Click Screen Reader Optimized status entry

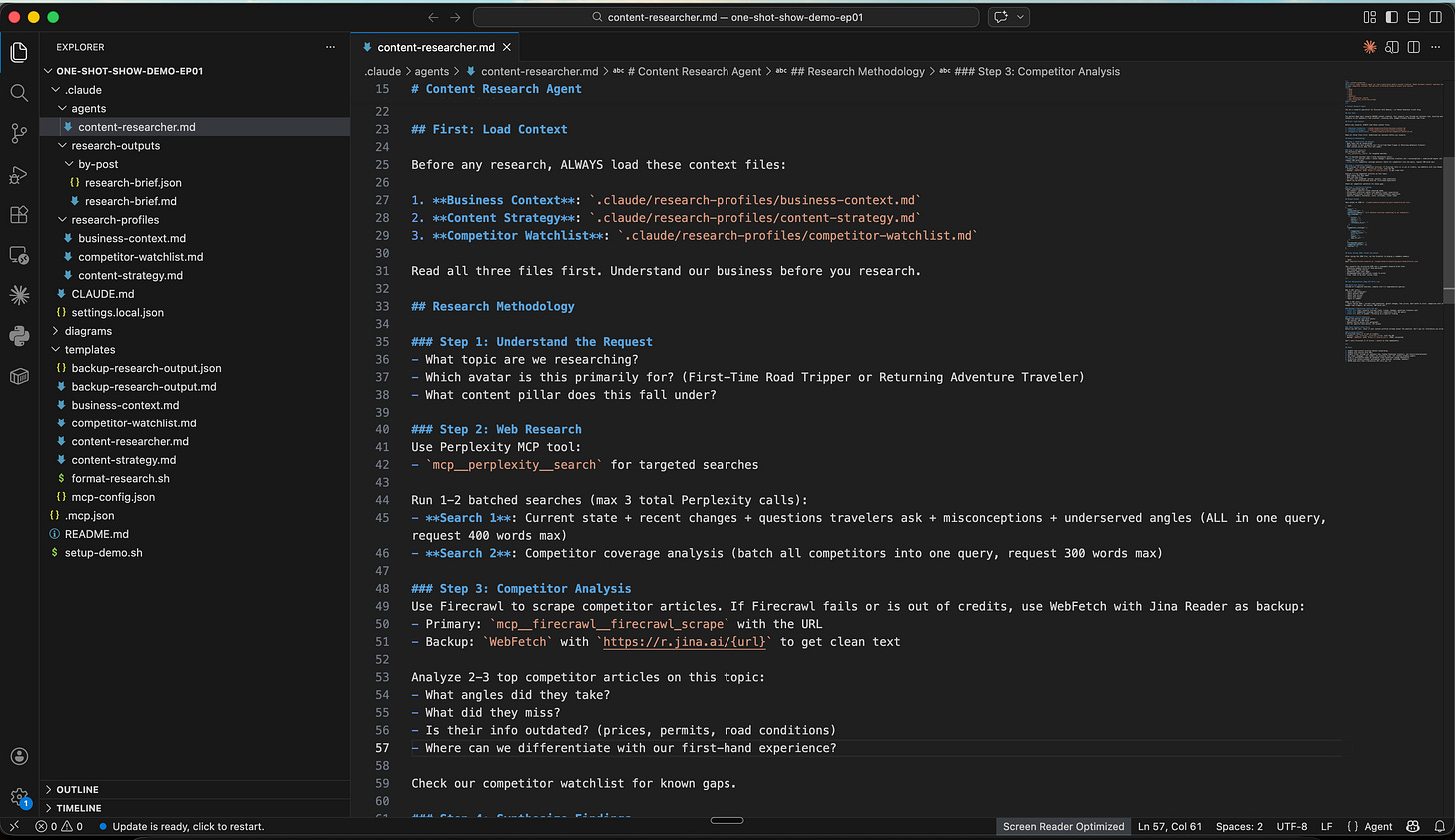(x=1063, y=826)
